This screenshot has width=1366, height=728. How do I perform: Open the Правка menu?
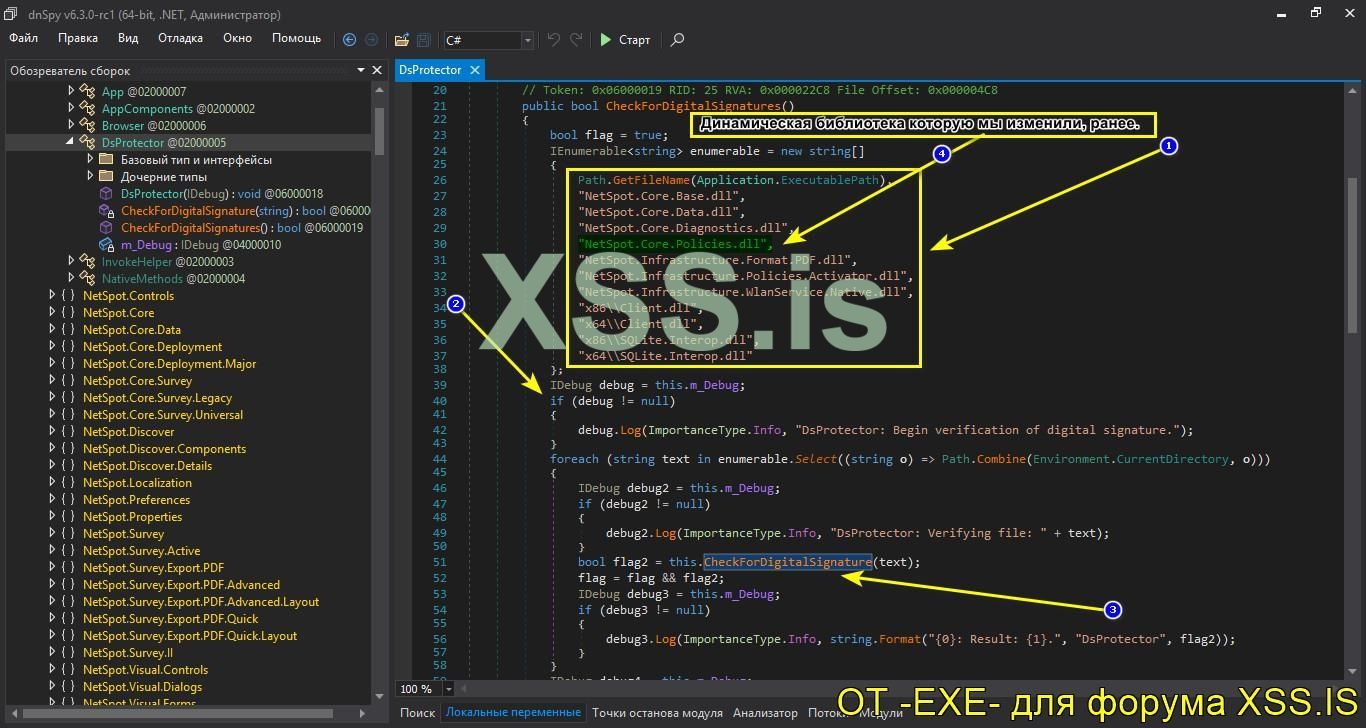tap(78, 38)
